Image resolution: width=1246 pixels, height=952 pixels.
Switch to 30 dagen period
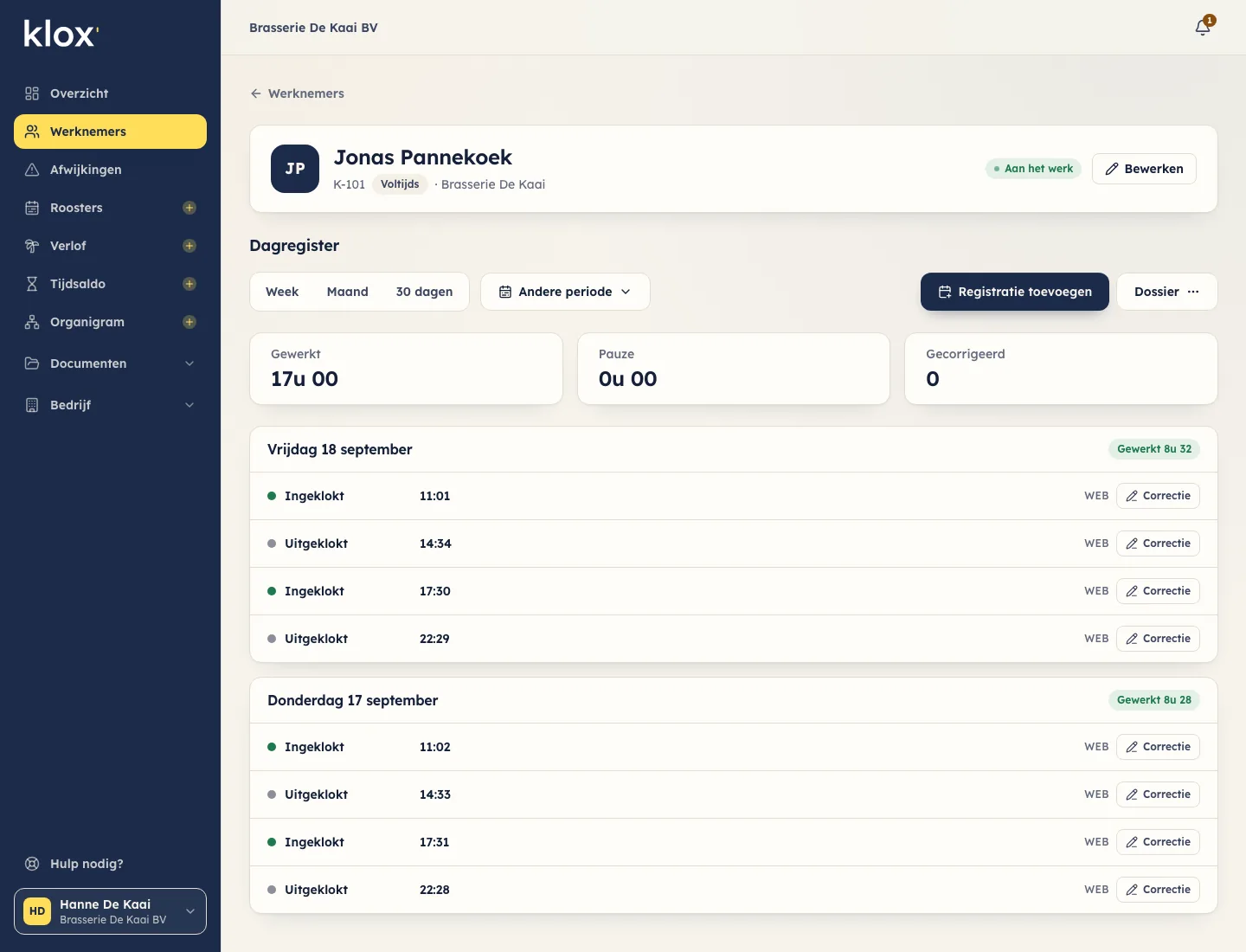click(x=425, y=292)
